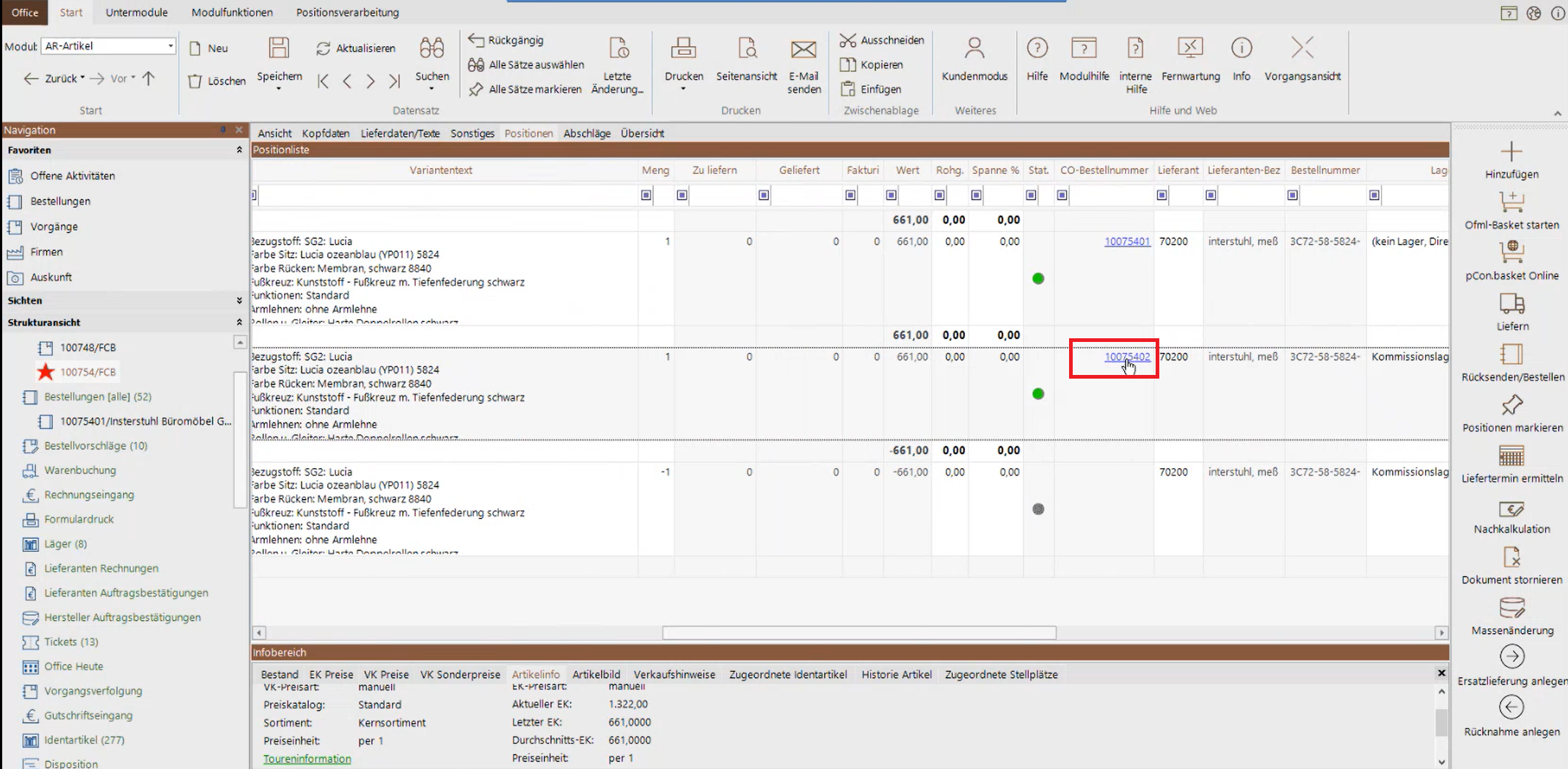Open the Modulfunktionen ribbon tab
The width and height of the screenshot is (1568, 769).
232,12
